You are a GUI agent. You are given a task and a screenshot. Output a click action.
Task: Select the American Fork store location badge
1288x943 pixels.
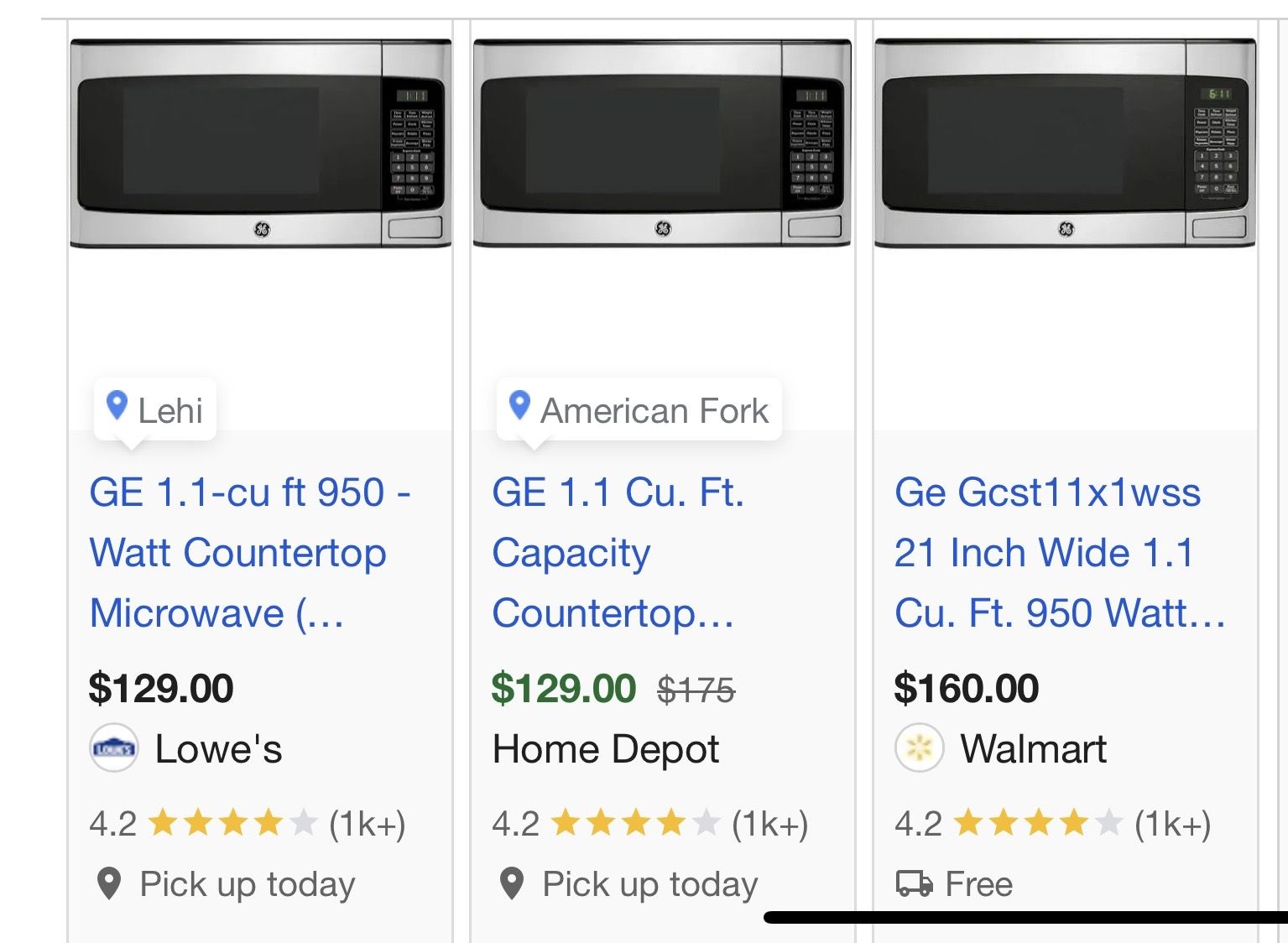point(639,410)
